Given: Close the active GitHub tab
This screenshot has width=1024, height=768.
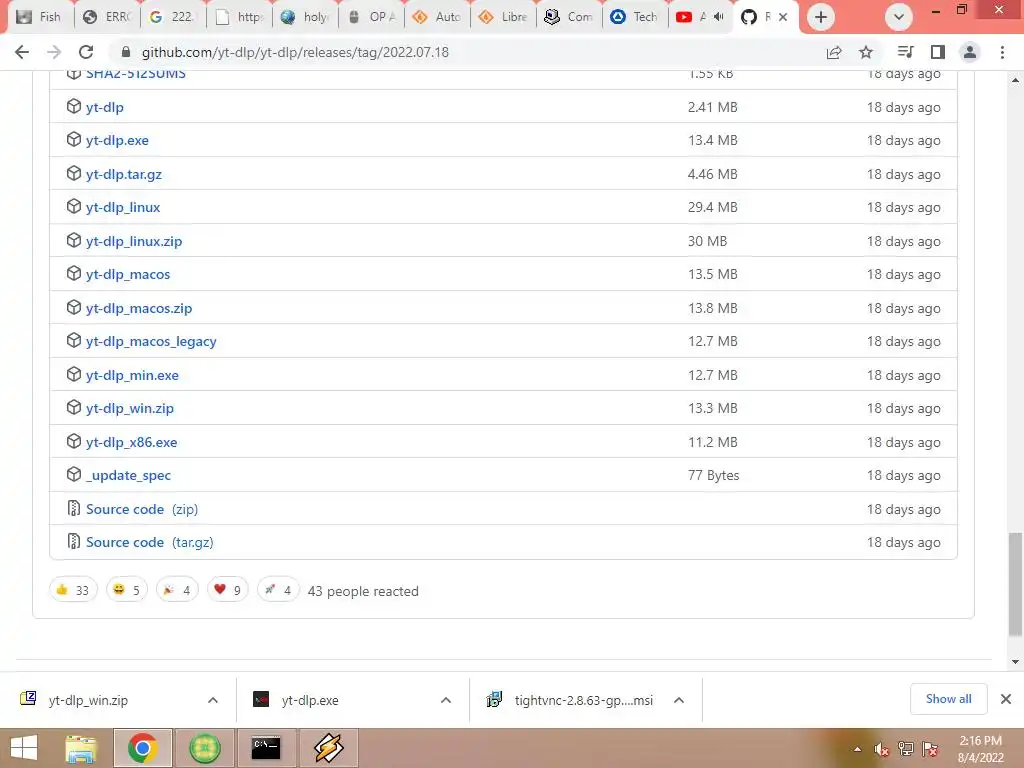Looking at the screenshot, I should (782, 17).
